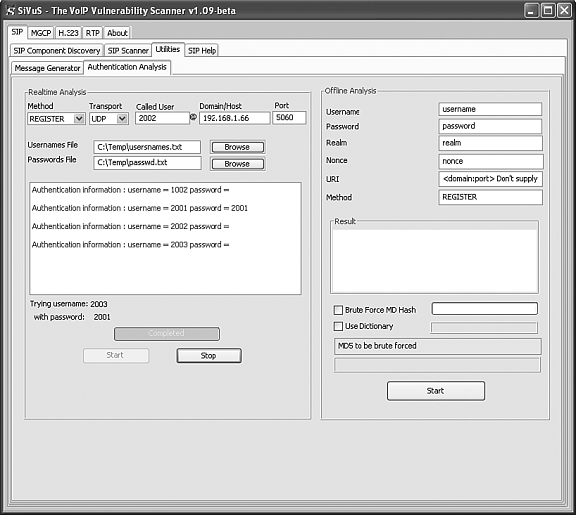
Task: Select result line username = 2002
Action: pos(130,226)
